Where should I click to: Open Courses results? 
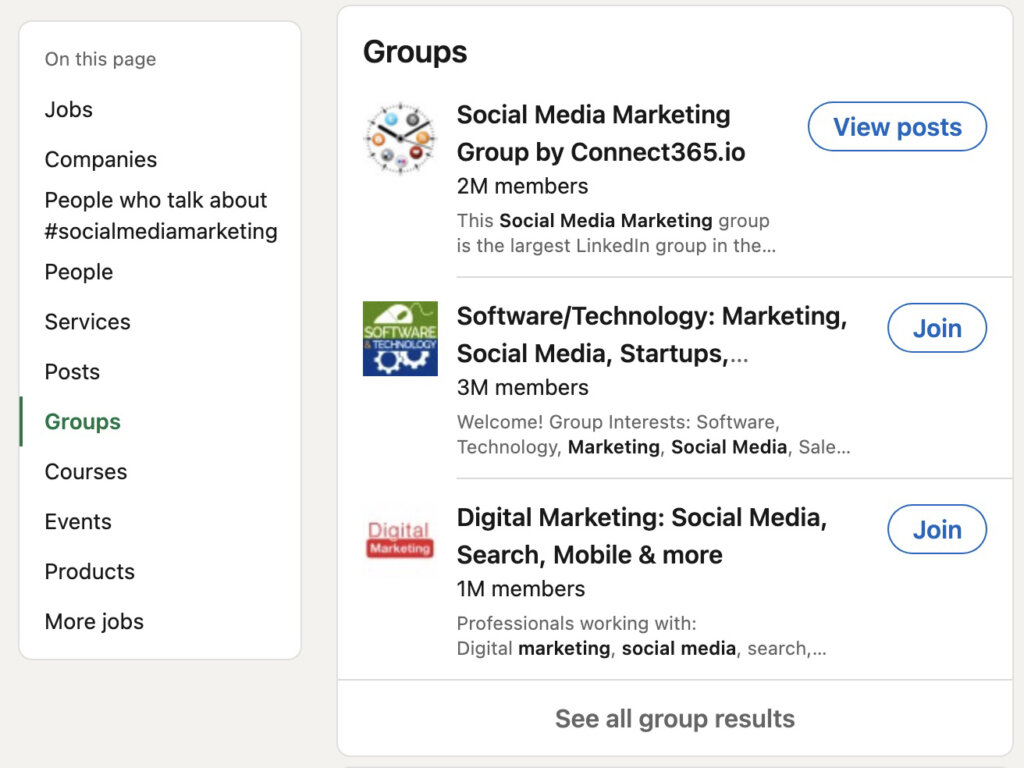(x=85, y=472)
